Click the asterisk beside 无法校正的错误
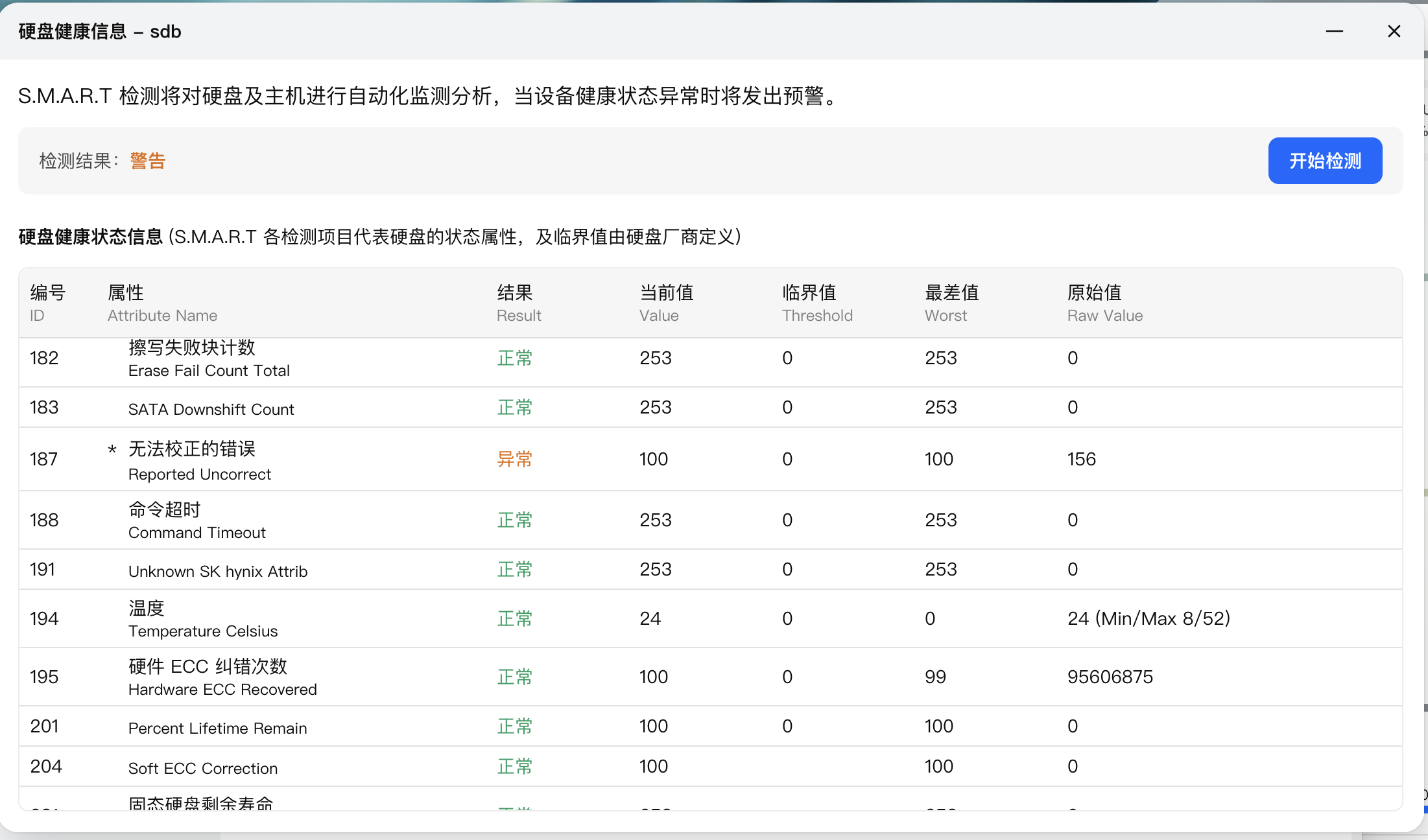This screenshot has height=840, width=1428. pyautogui.click(x=112, y=450)
